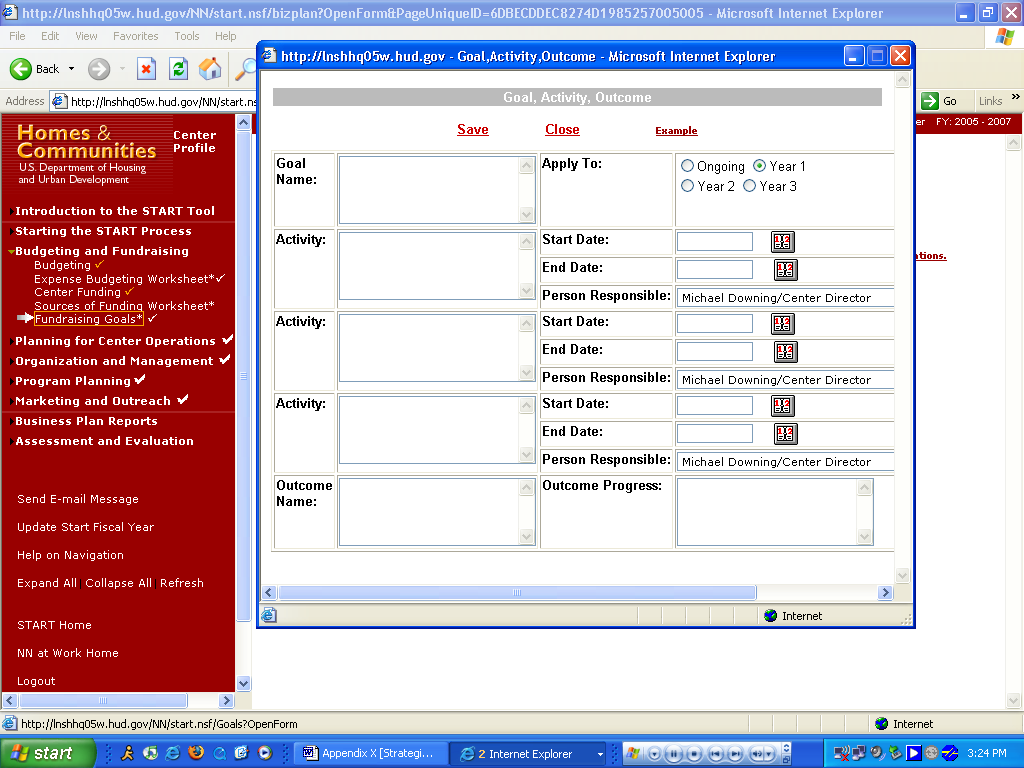Select the Year 2 radio option
This screenshot has width=1024, height=768.
tap(687, 186)
